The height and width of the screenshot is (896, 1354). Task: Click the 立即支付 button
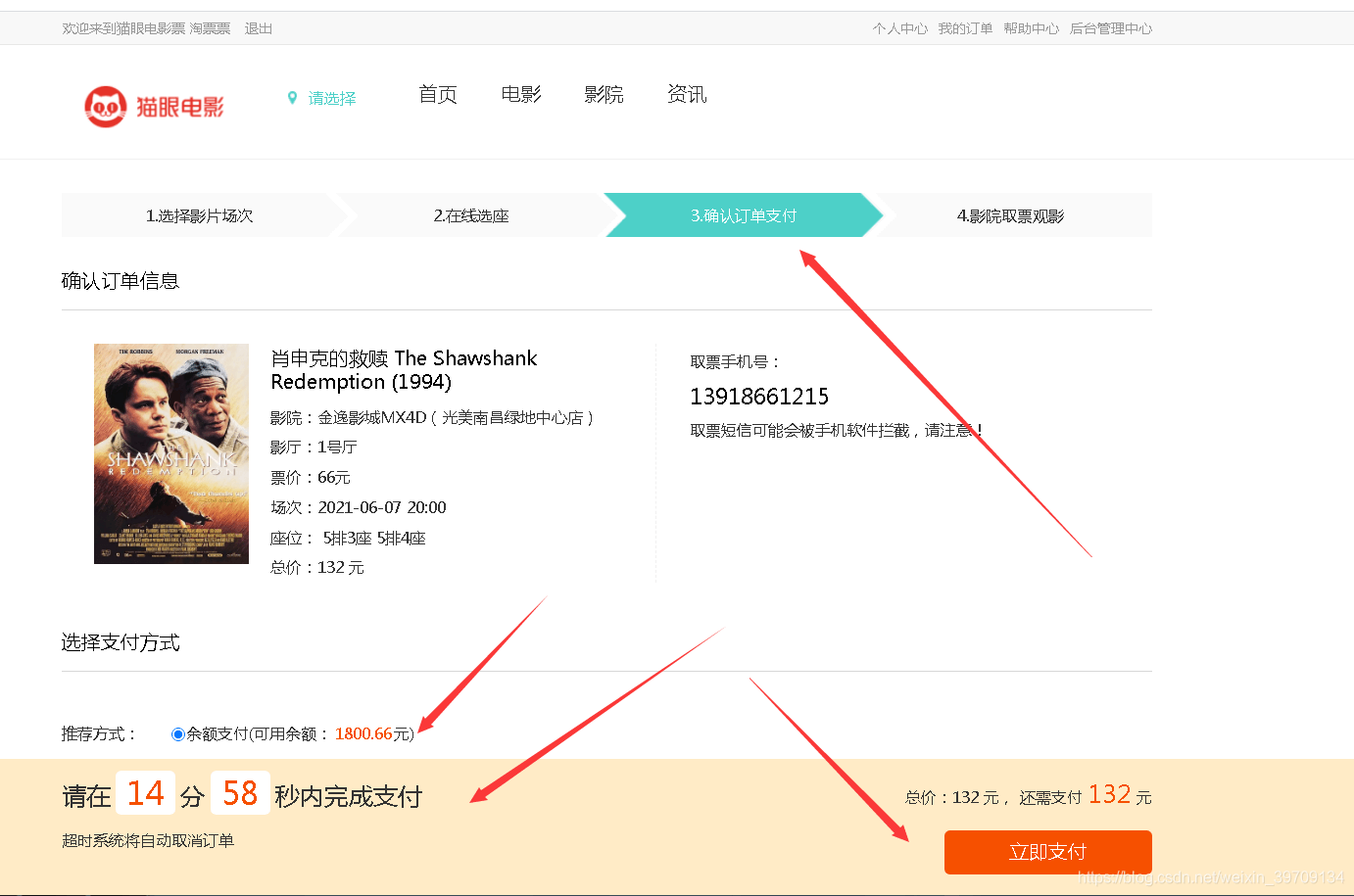coord(1048,852)
